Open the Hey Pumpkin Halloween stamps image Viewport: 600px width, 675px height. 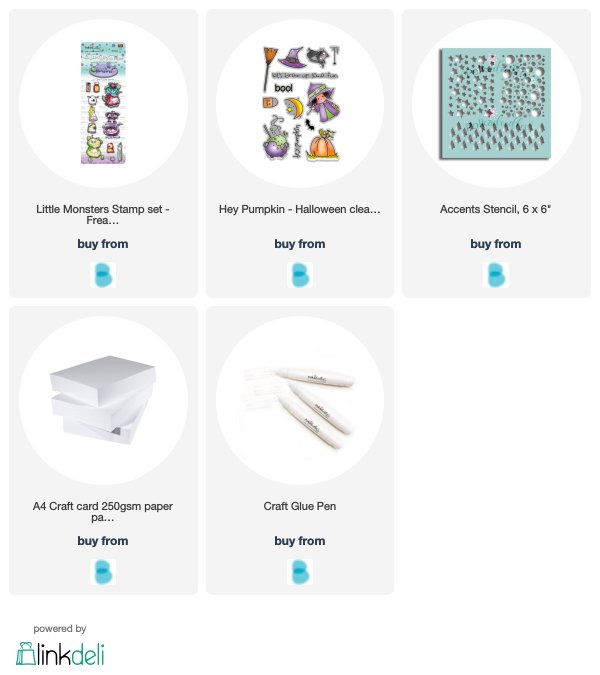[300, 103]
